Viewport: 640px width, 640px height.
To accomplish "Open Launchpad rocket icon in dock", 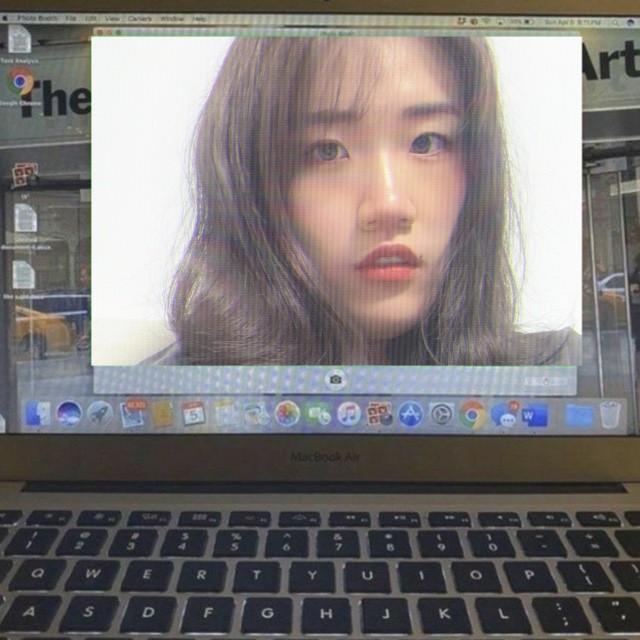I will (x=100, y=413).
